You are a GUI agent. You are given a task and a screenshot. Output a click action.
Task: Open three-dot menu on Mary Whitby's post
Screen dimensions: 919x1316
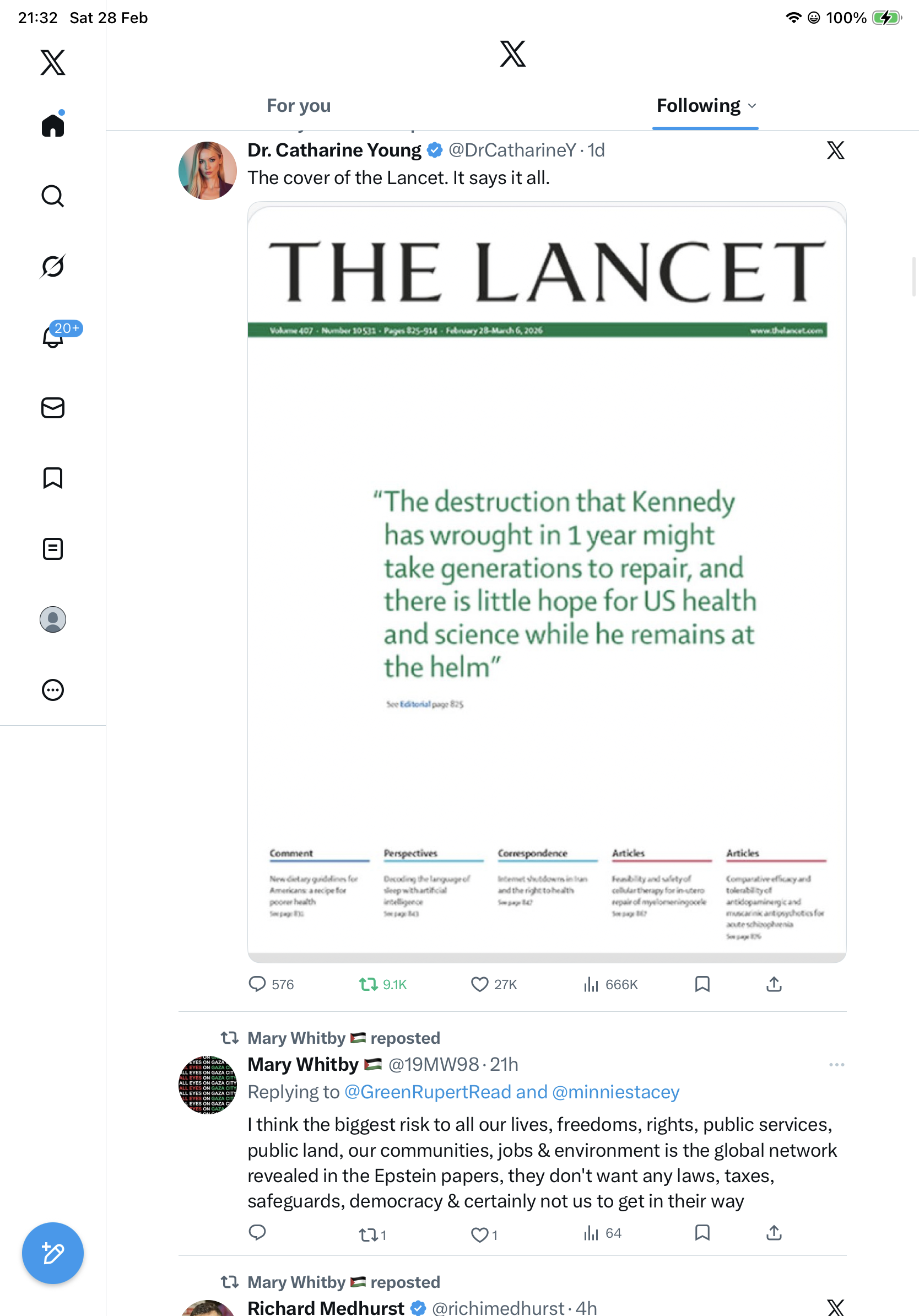point(836,1064)
